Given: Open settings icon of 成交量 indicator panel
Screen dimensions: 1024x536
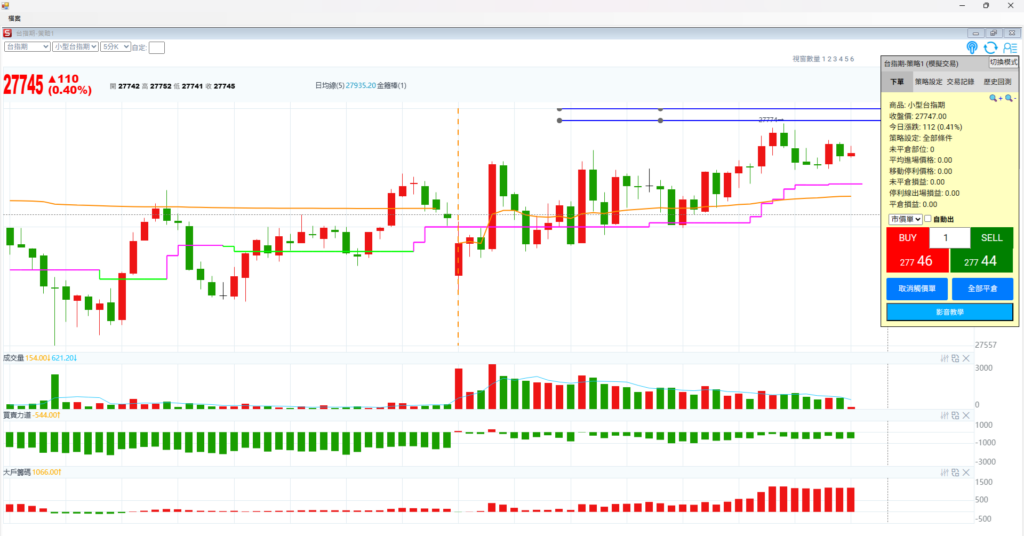Looking at the screenshot, I should click(x=945, y=358).
